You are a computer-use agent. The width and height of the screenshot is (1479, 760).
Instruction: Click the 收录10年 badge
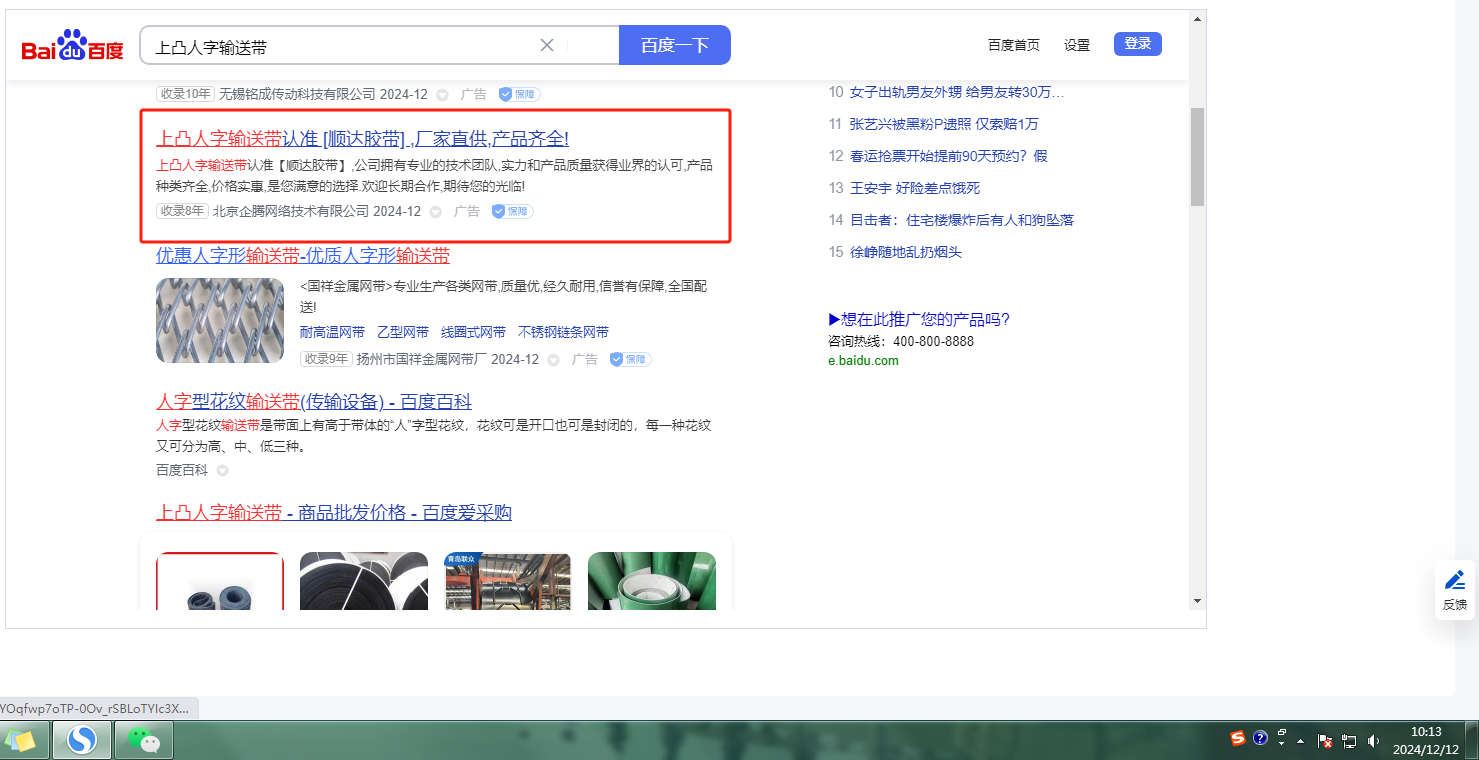185,94
